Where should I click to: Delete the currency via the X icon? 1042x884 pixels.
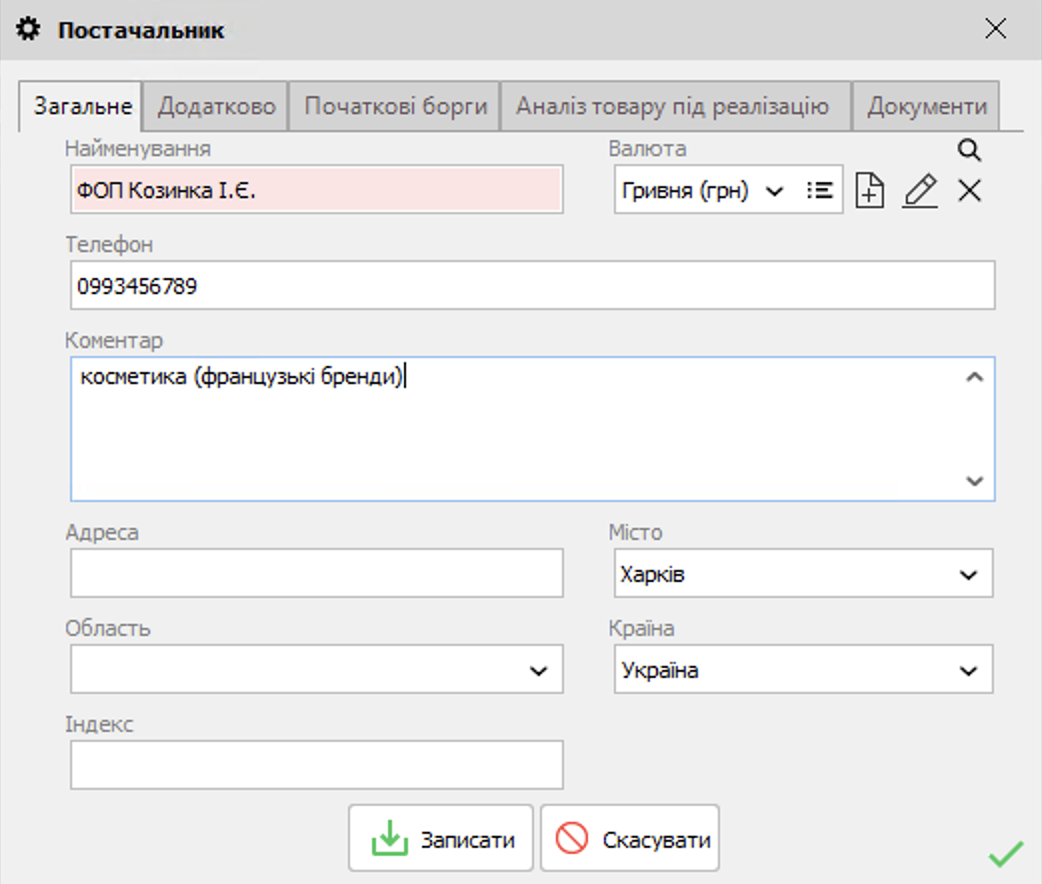click(968, 190)
